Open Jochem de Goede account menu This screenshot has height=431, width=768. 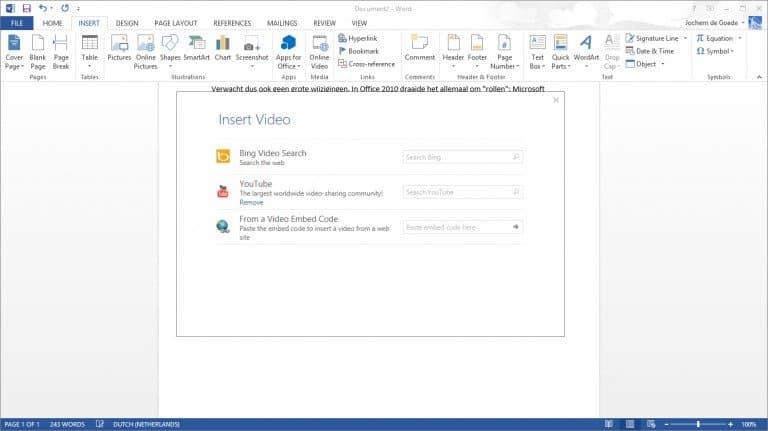coord(715,23)
